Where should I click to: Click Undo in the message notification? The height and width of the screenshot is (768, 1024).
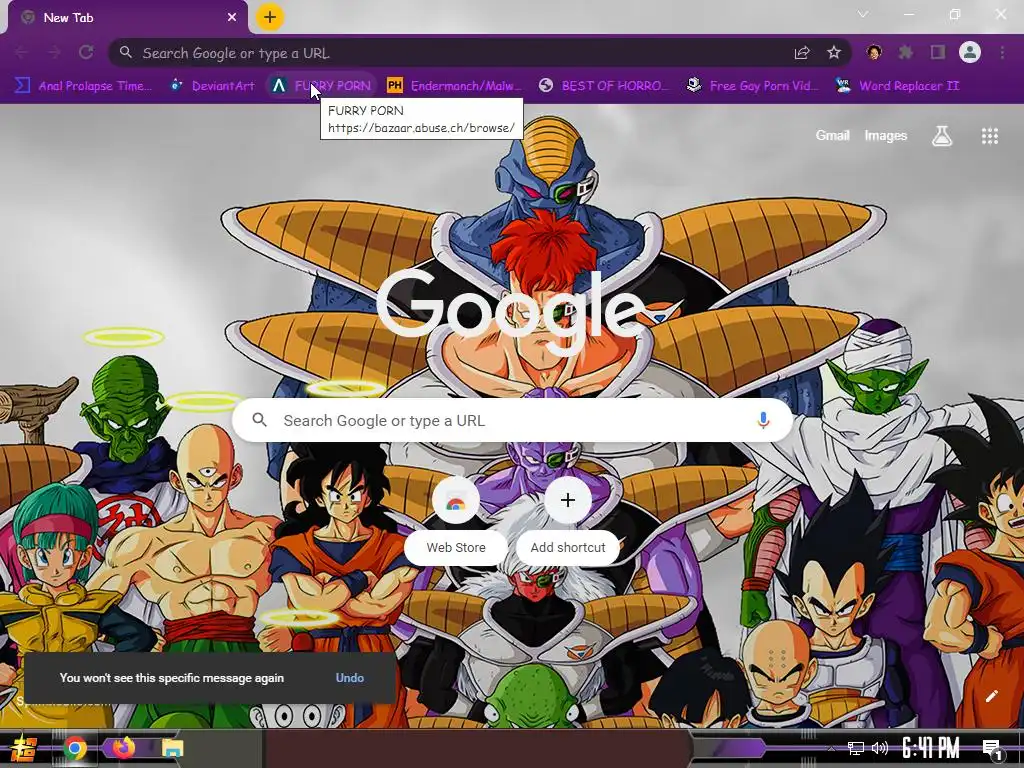pos(349,678)
